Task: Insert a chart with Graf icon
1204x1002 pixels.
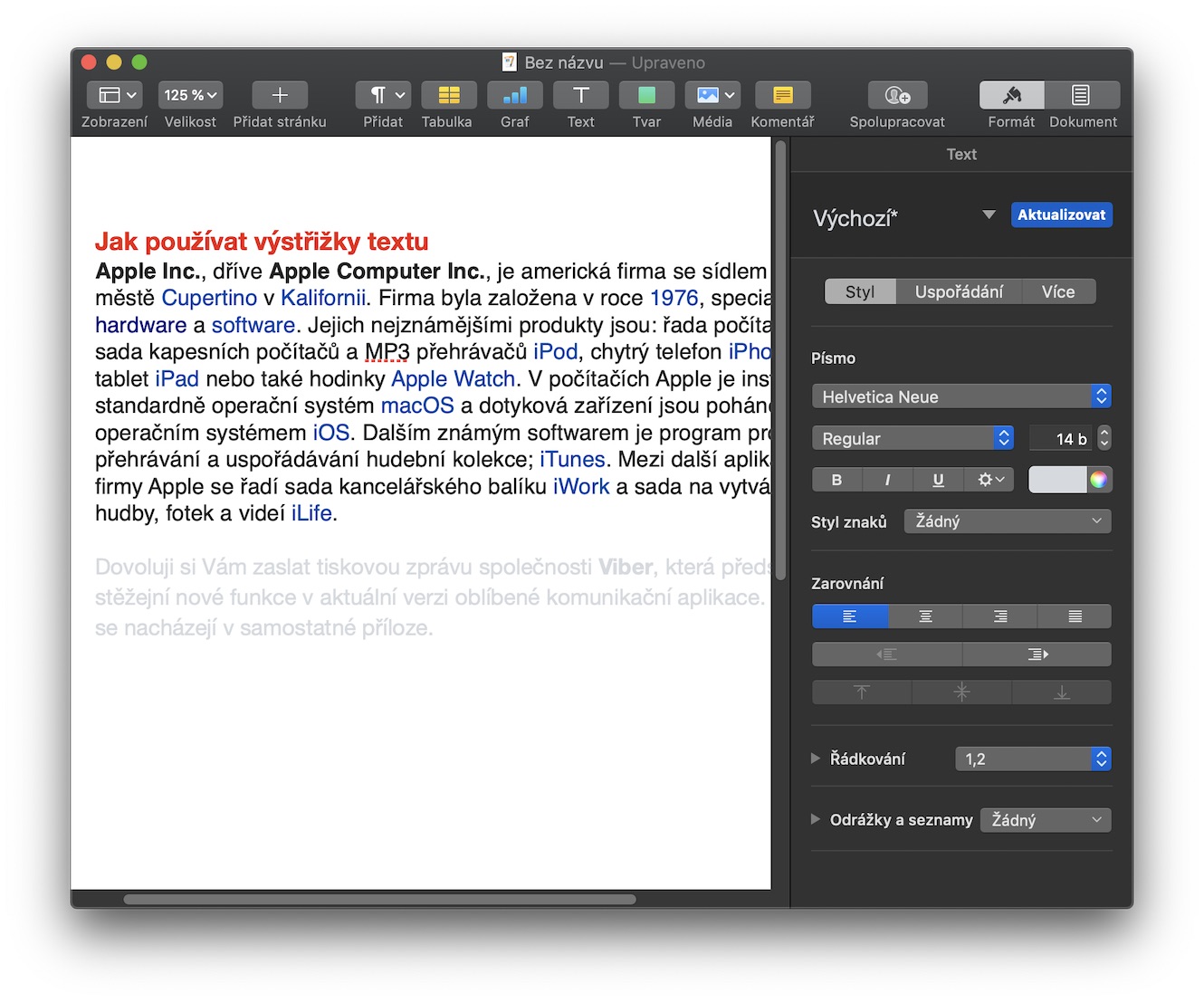Action: [x=515, y=95]
